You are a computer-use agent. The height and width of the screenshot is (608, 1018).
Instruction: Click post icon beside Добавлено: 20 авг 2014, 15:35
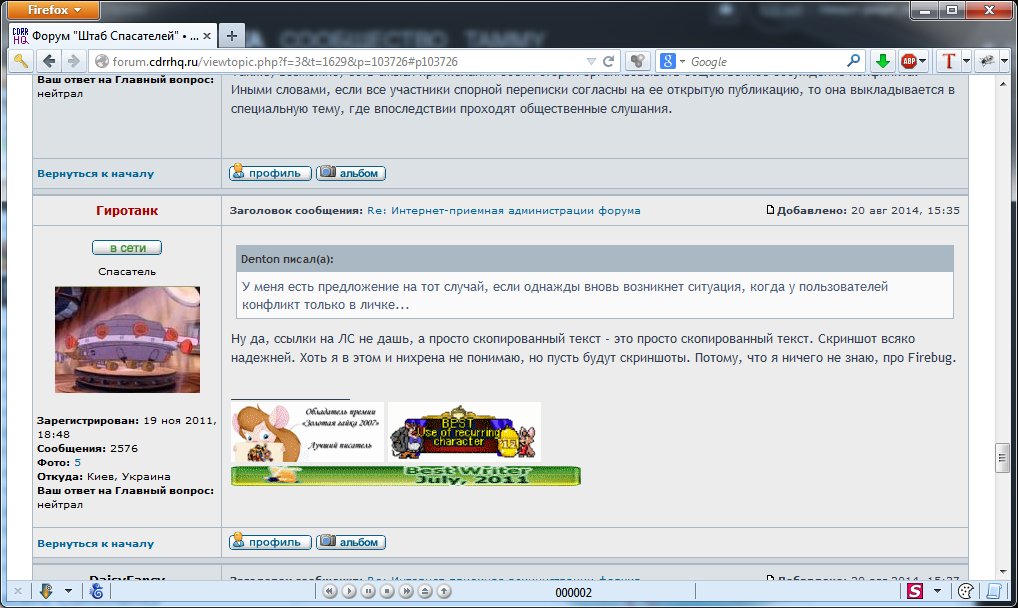tap(770, 210)
